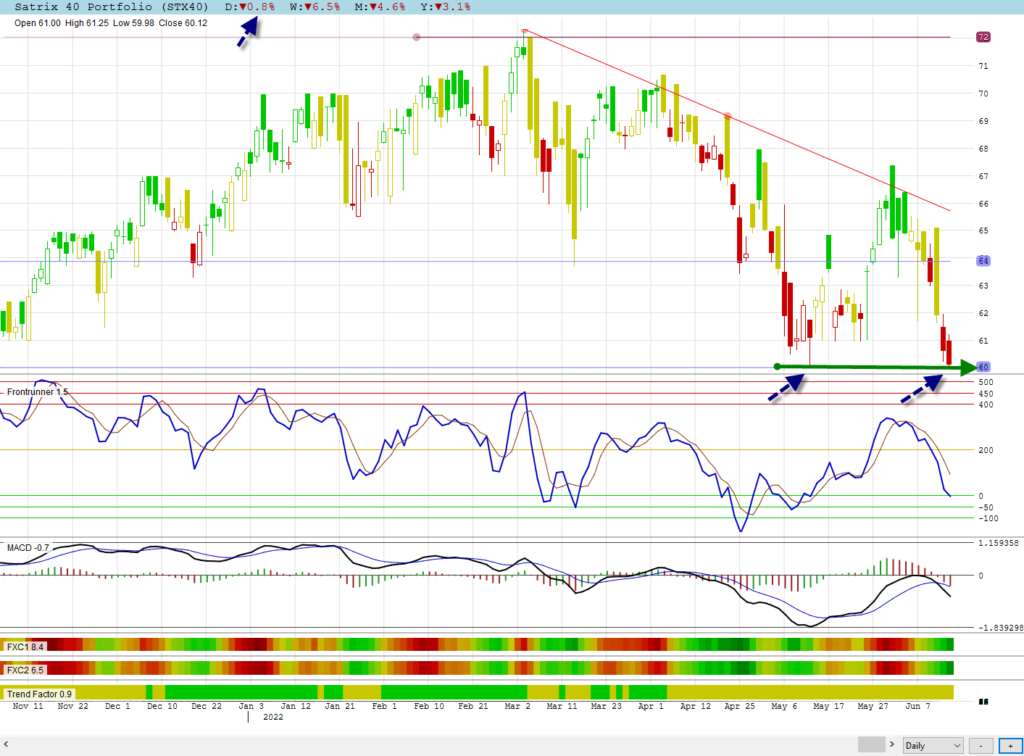
Task: Click the monthly change M: 4.6% value
Action: pyautogui.click(x=380, y=7)
